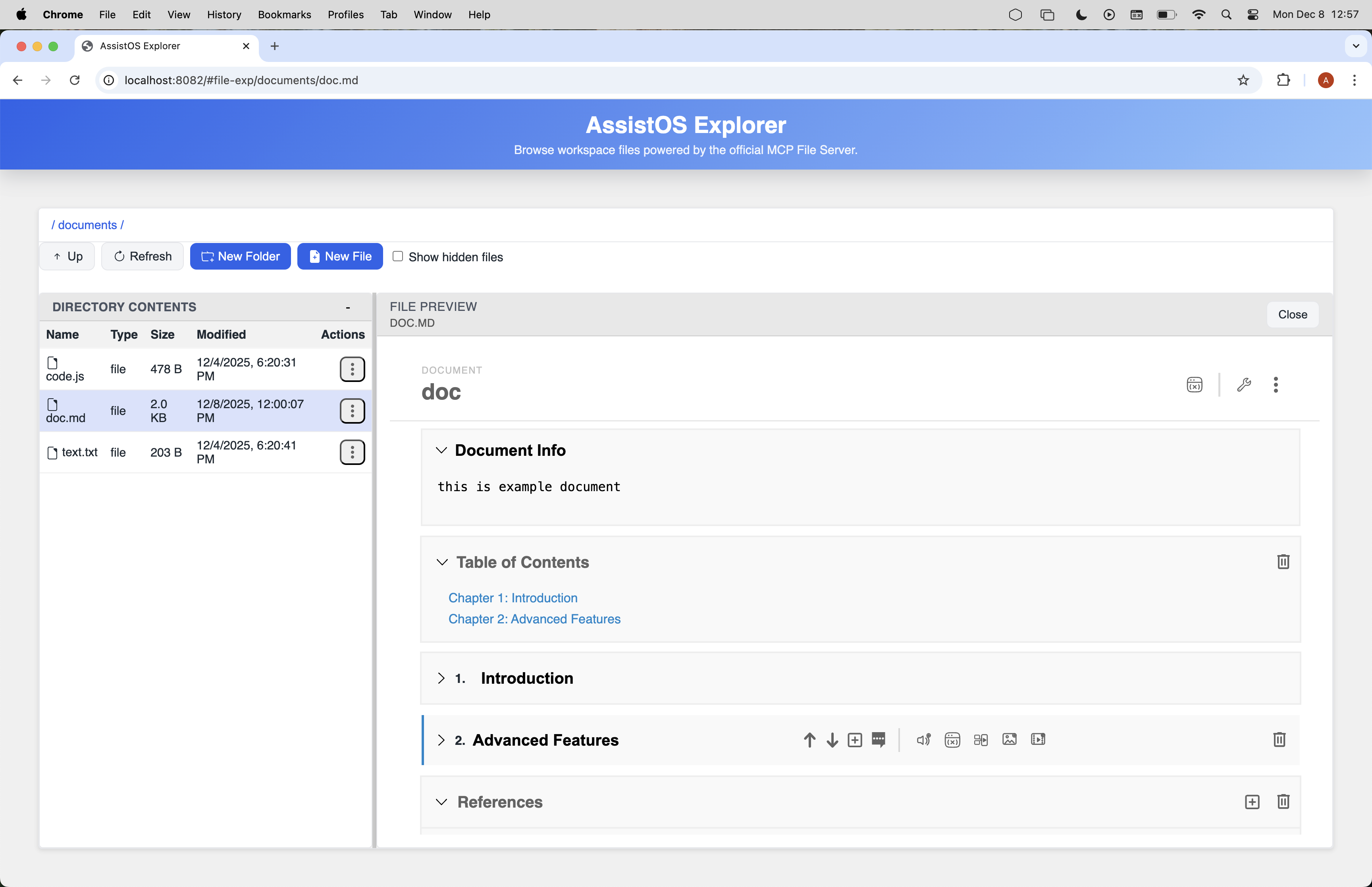Create a New Folder in documents
The width and height of the screenshot is (1372, 887).
click(240, 256)
